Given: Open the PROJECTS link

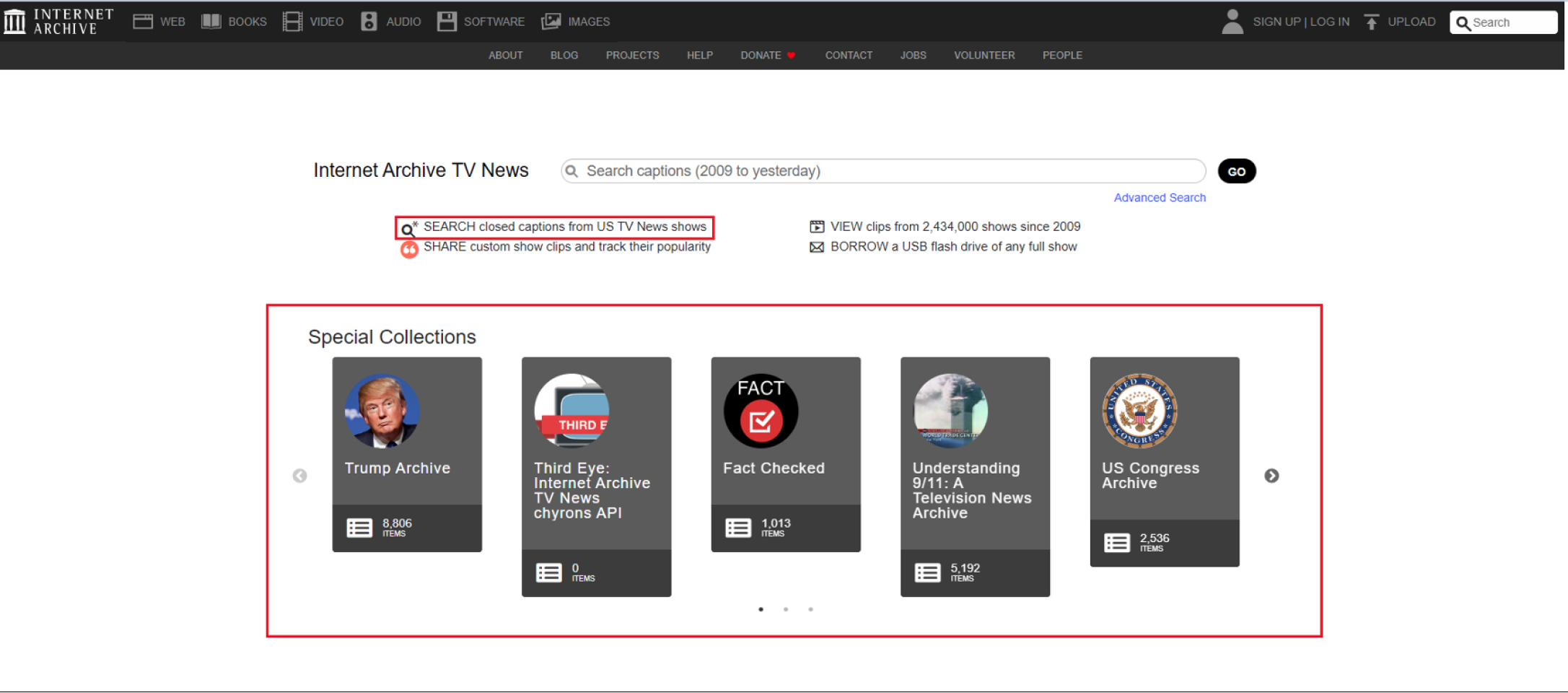Looking at the screenshot, I should click(x=633, y=56).
